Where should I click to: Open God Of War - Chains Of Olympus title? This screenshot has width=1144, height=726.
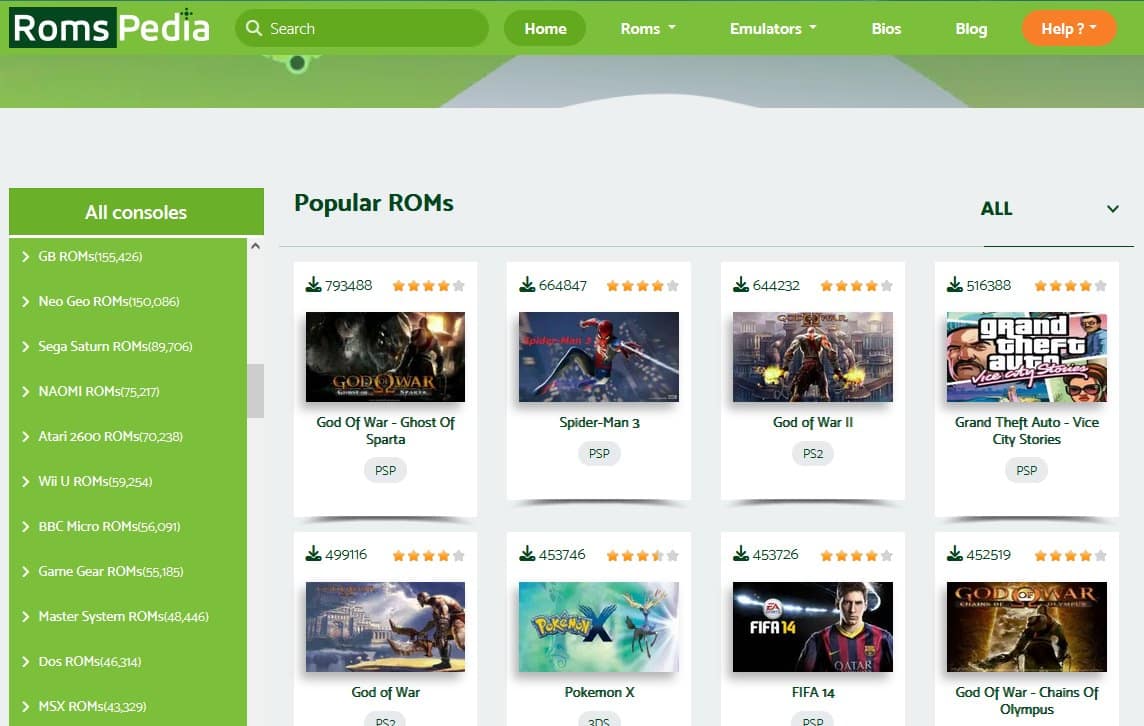[1027, 700]
